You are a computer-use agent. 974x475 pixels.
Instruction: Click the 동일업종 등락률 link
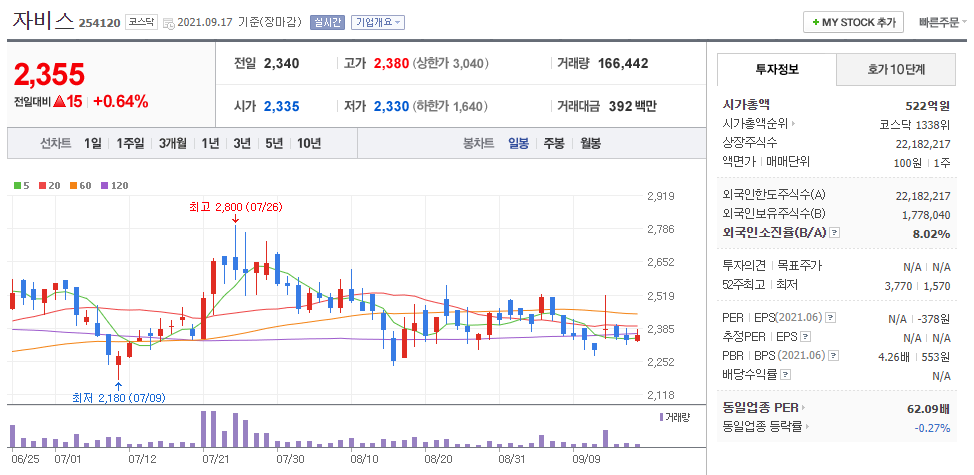[762, 427]
